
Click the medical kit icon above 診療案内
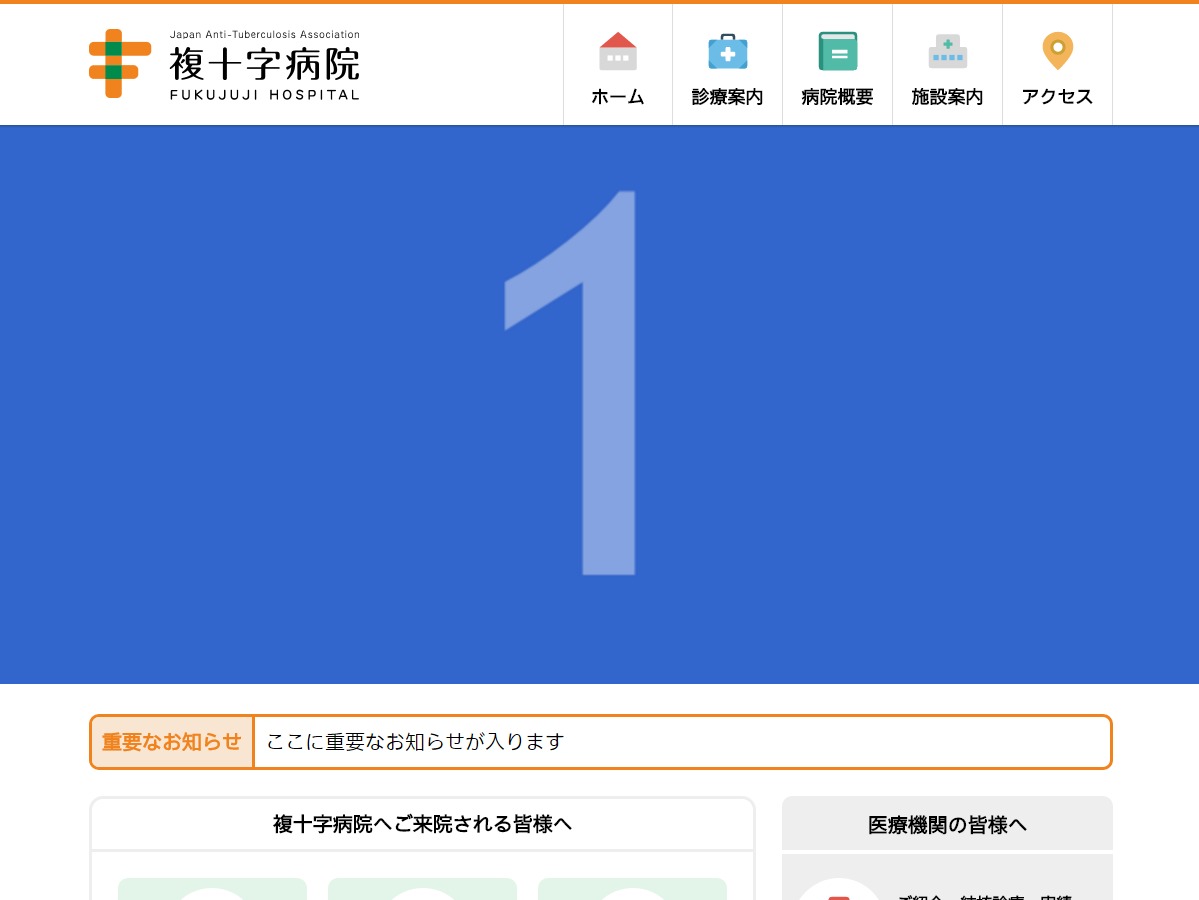tap(728, 51)
